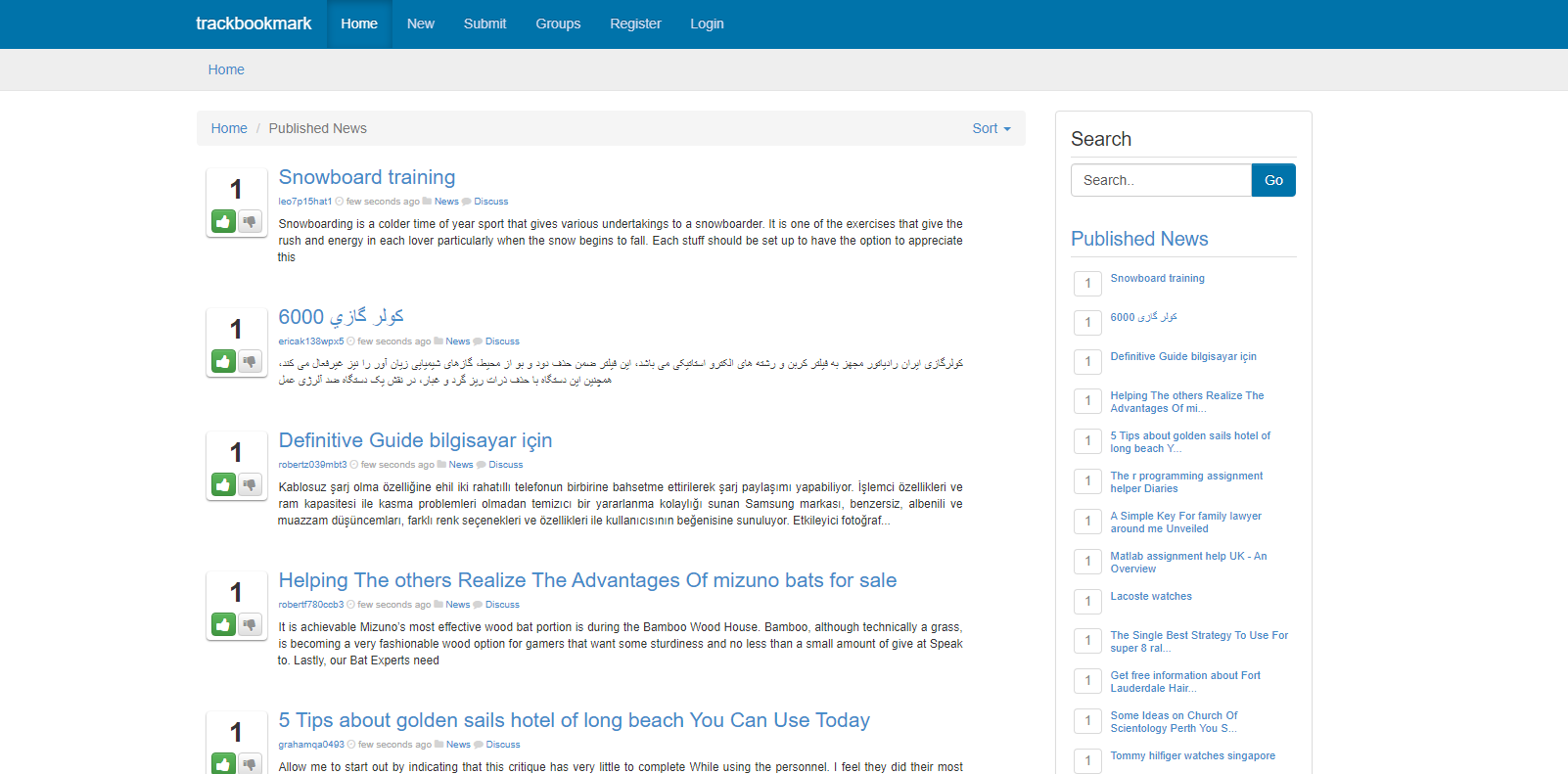
Task: Open sidebar link "Tommy hilfiger watches singapore"
Action: [1192, 756]
